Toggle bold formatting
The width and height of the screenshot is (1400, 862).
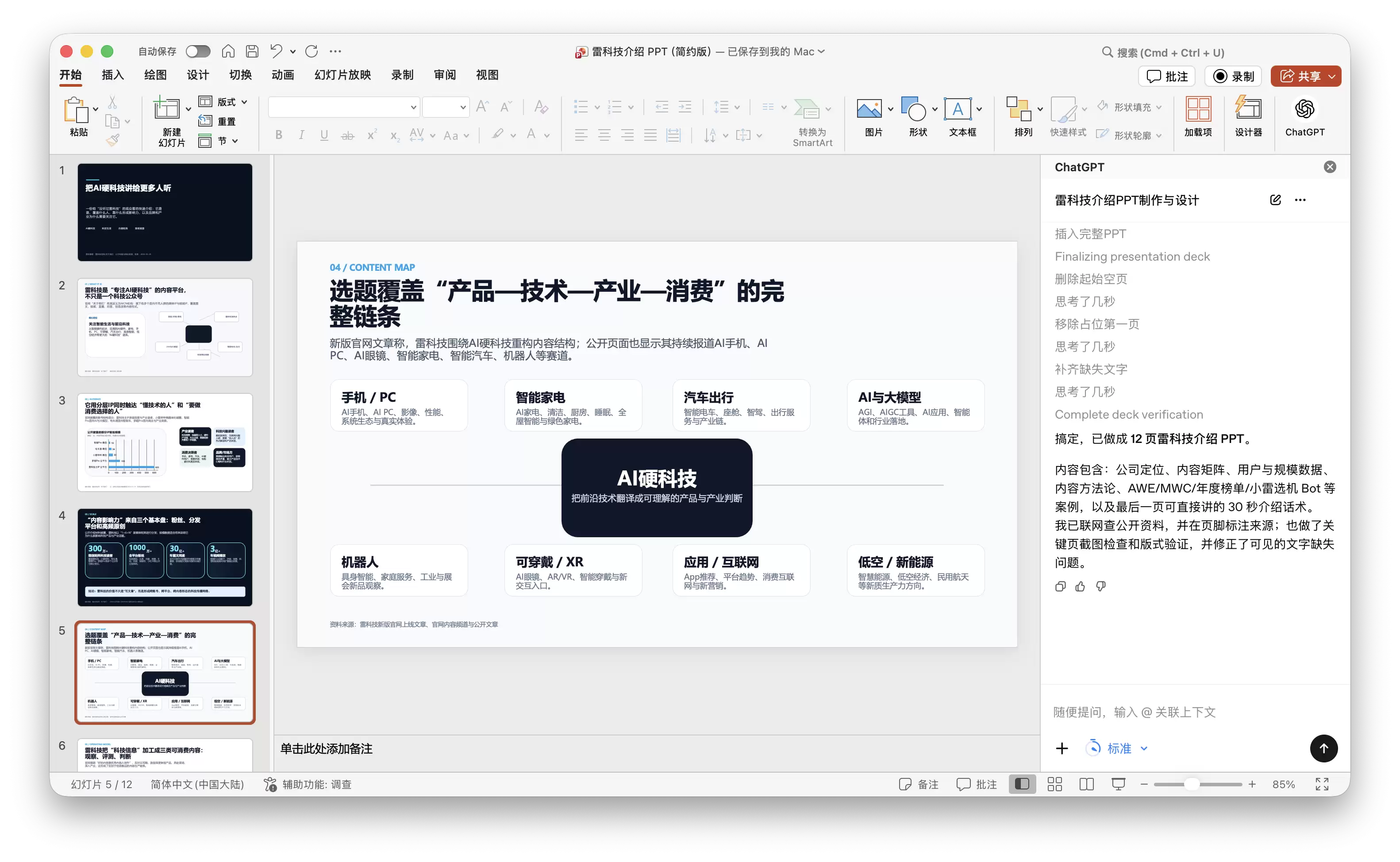point(279,135)
